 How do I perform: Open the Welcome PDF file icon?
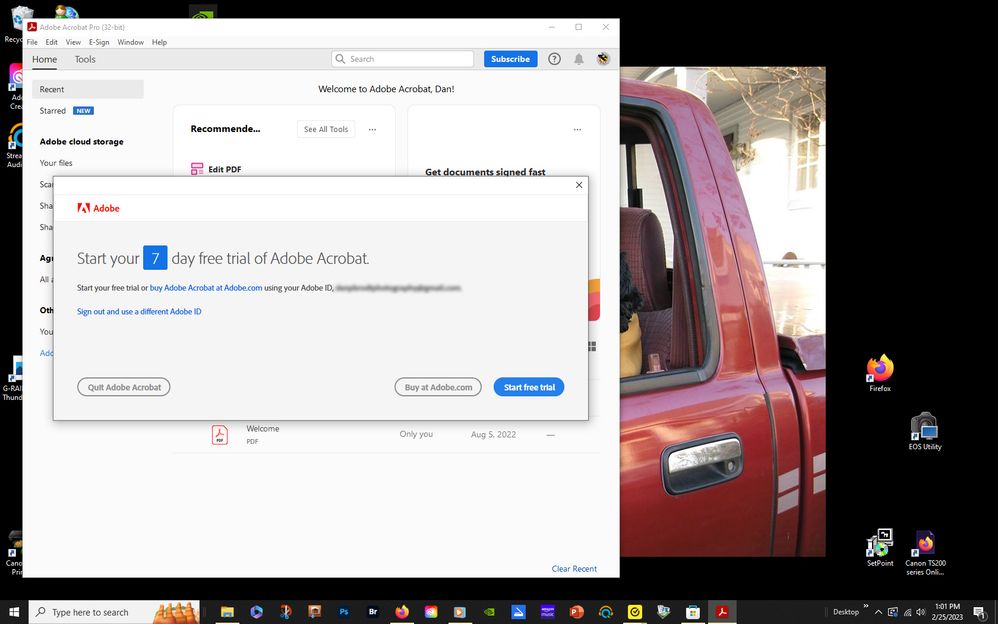point(220,433)
